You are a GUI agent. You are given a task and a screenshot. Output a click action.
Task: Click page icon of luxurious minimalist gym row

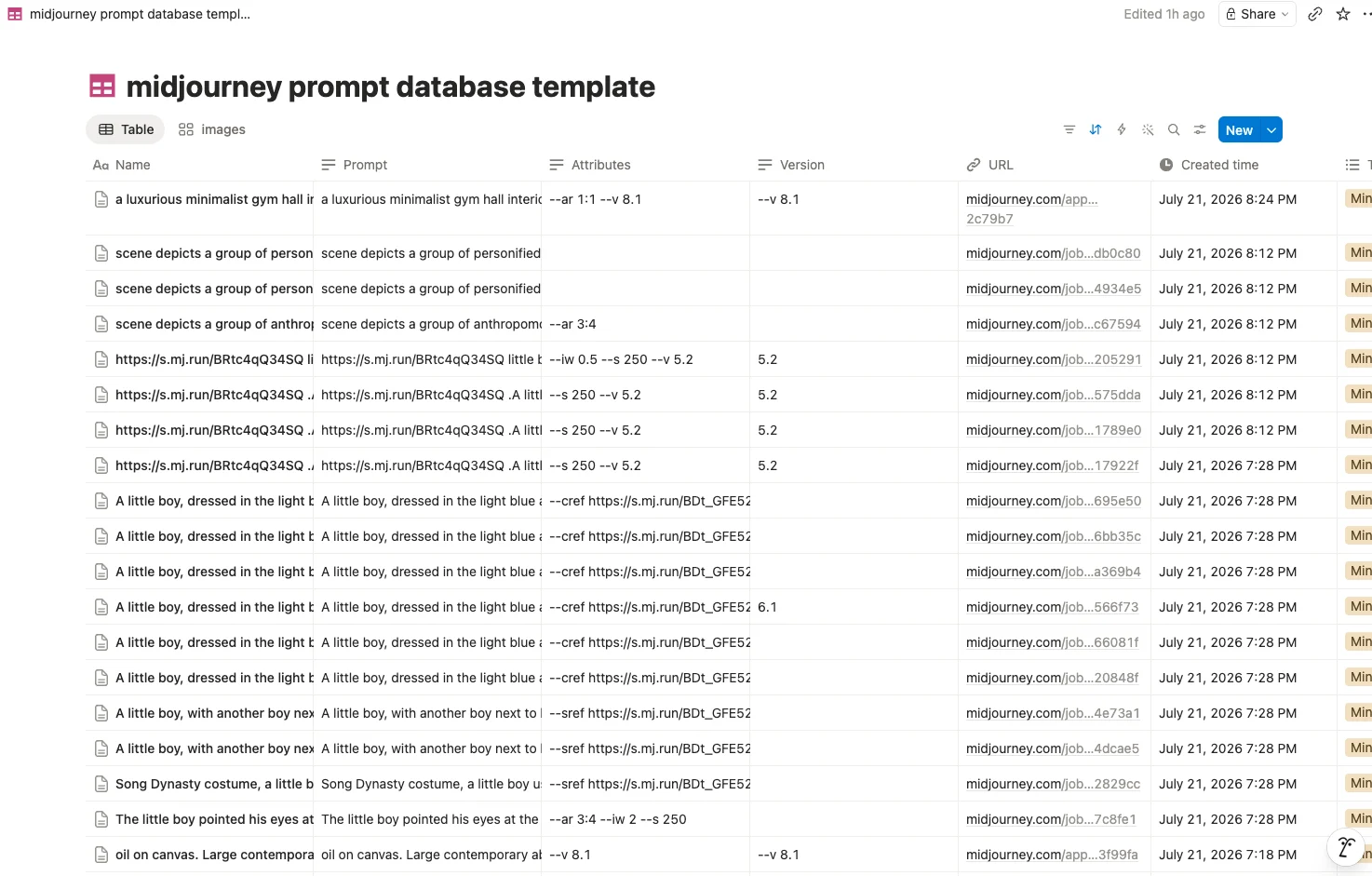(x=101, y=199)
